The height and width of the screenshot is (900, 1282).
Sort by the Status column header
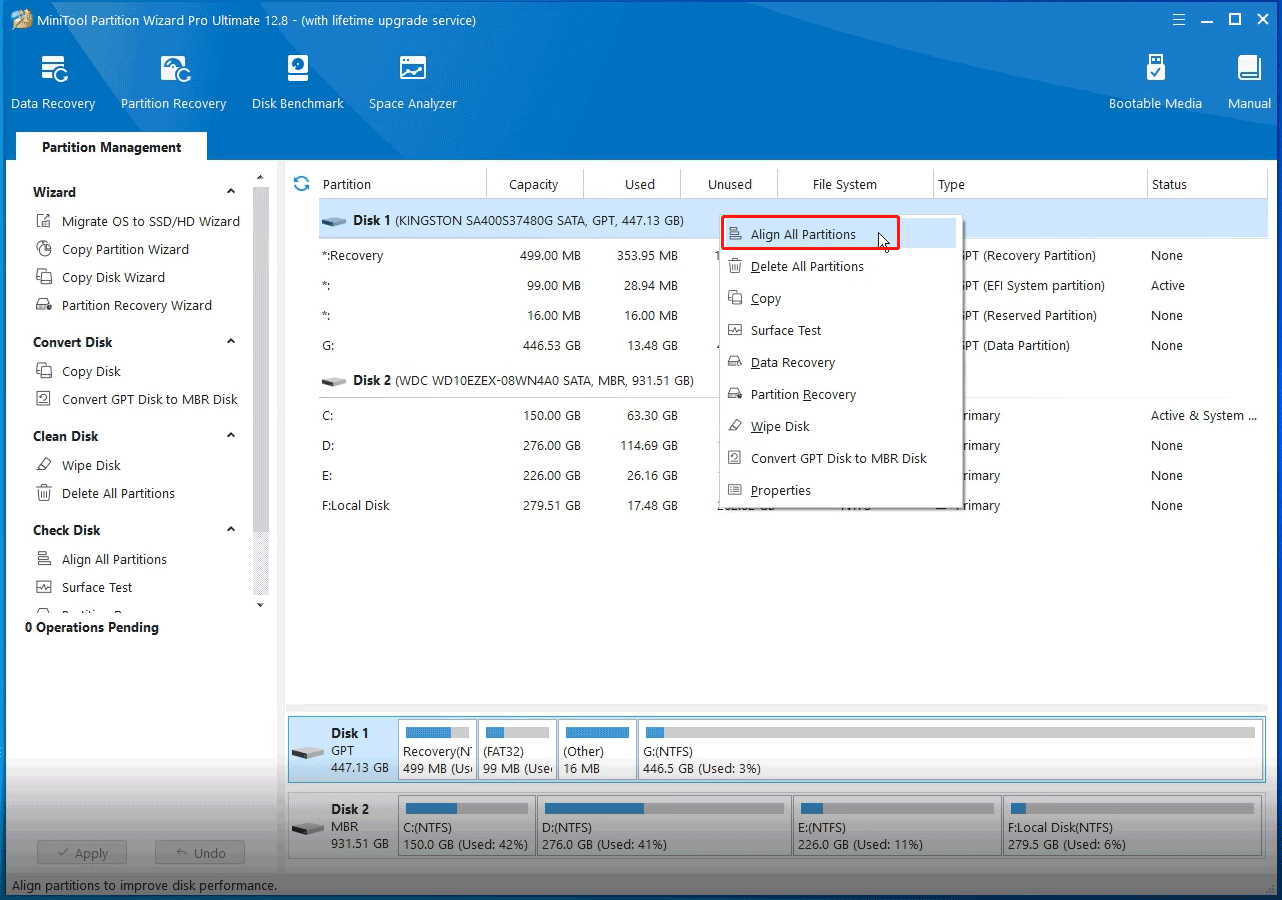click(x=1207, y=184)
